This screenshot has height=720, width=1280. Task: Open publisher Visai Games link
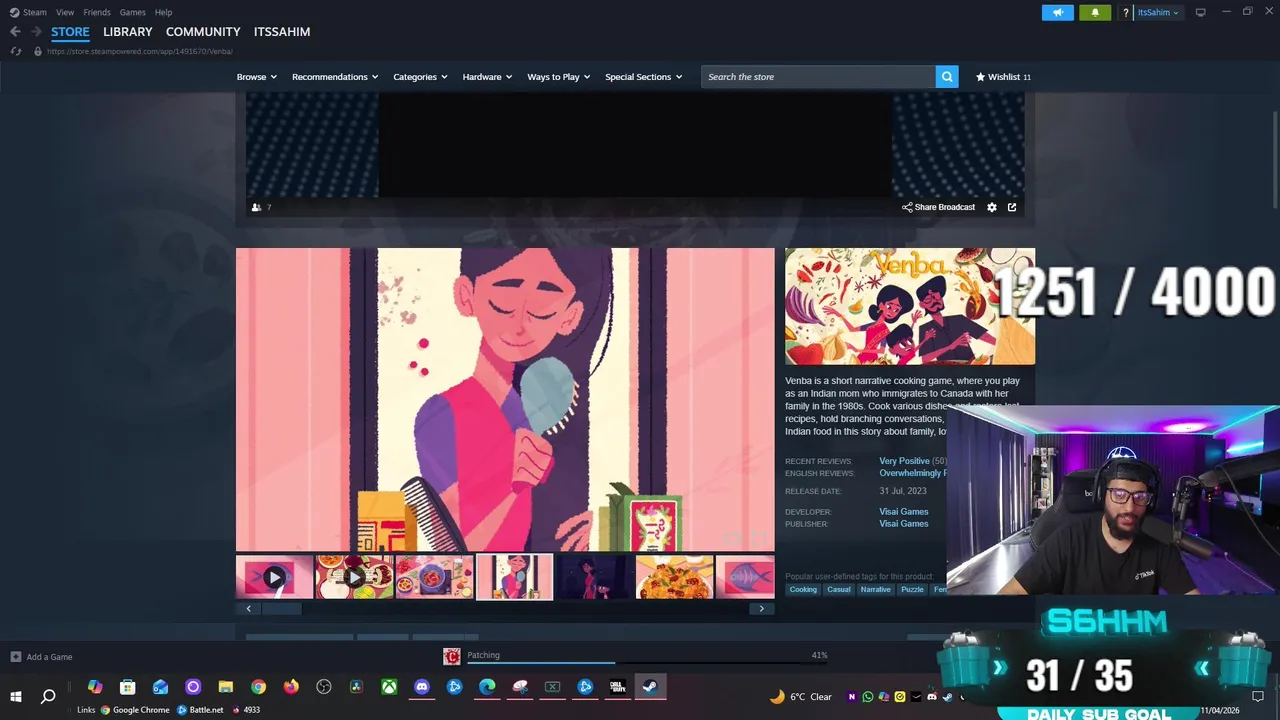tap(904, 524)
